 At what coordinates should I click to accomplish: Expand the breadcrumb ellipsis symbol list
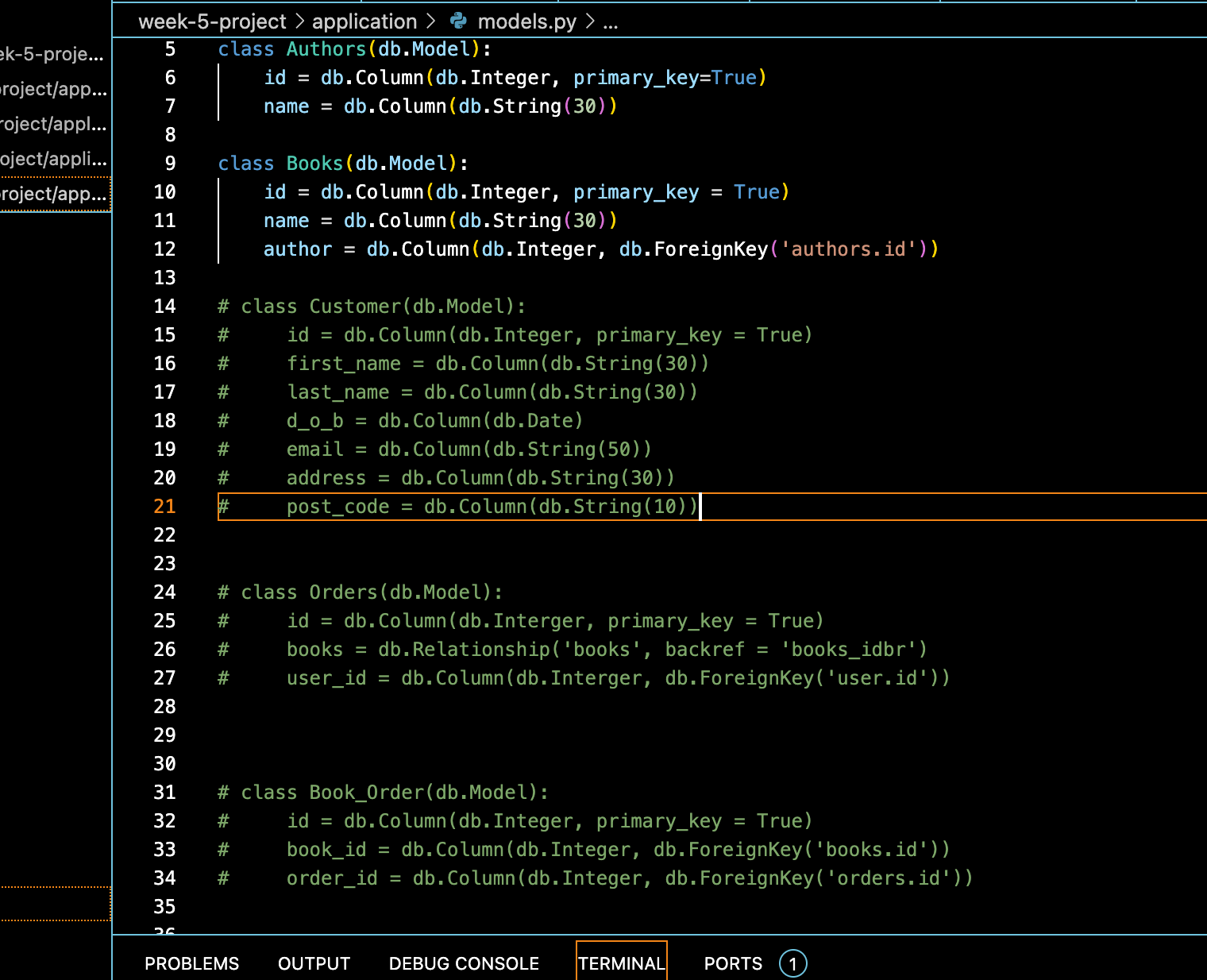click(x=611, y=21)
